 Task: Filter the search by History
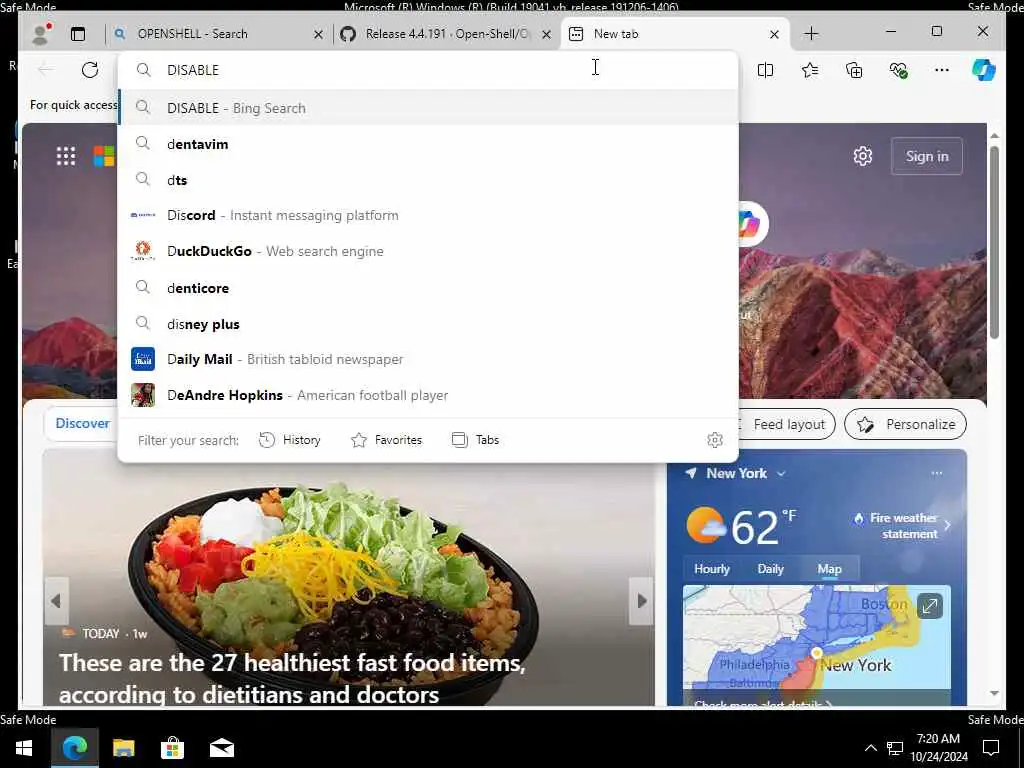pos(289,440)
